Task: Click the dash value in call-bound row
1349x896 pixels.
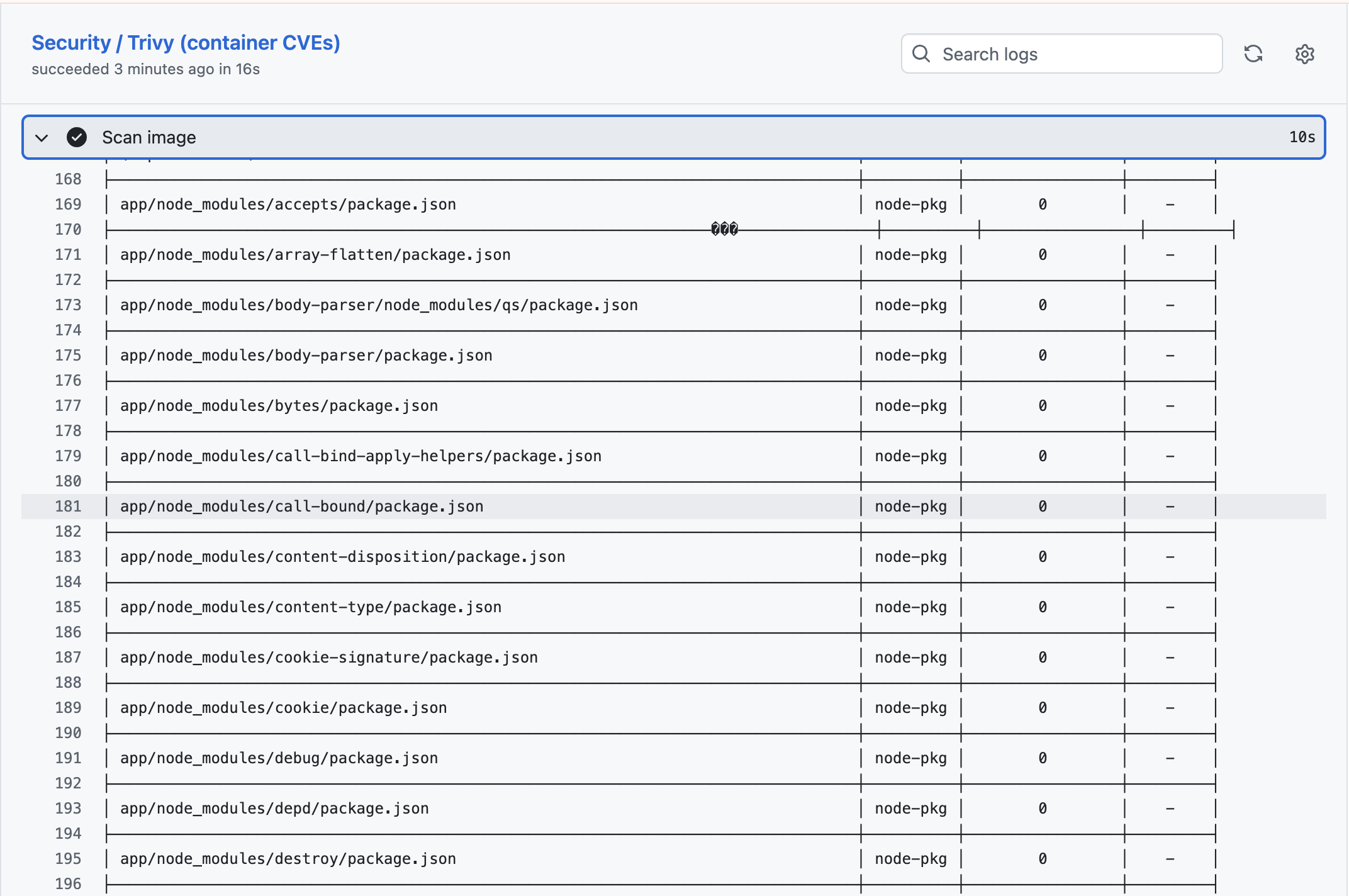Action: click(x=1170, y=507)
